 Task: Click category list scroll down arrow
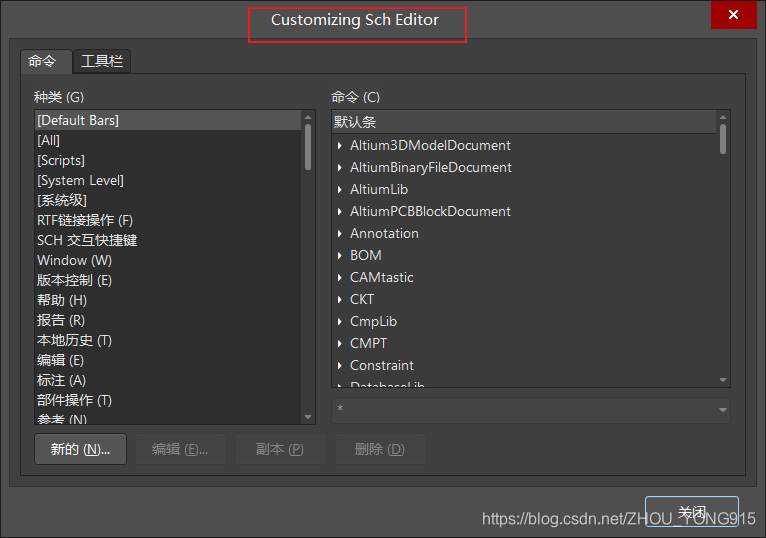pos(308,417)
